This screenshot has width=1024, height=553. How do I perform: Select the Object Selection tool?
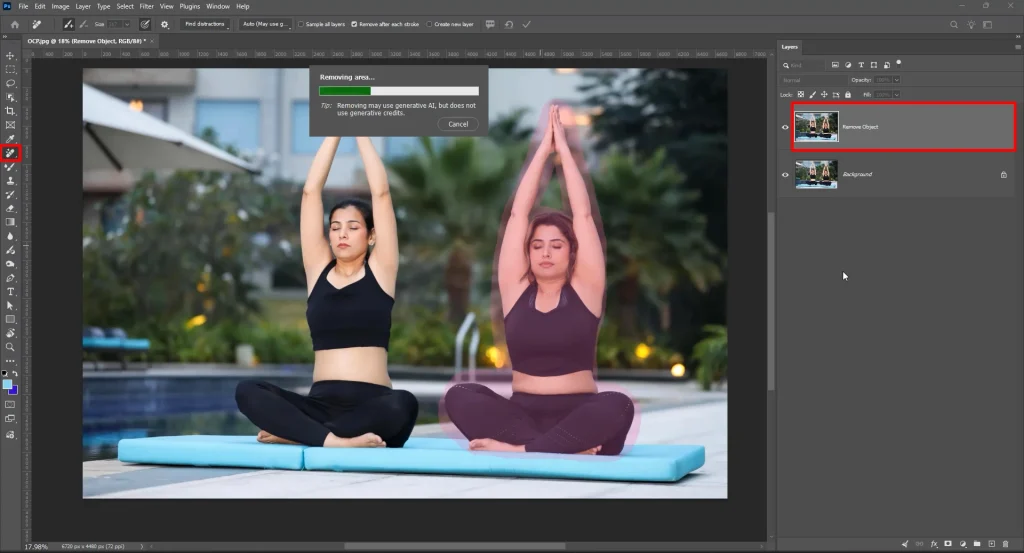[10, 97]
